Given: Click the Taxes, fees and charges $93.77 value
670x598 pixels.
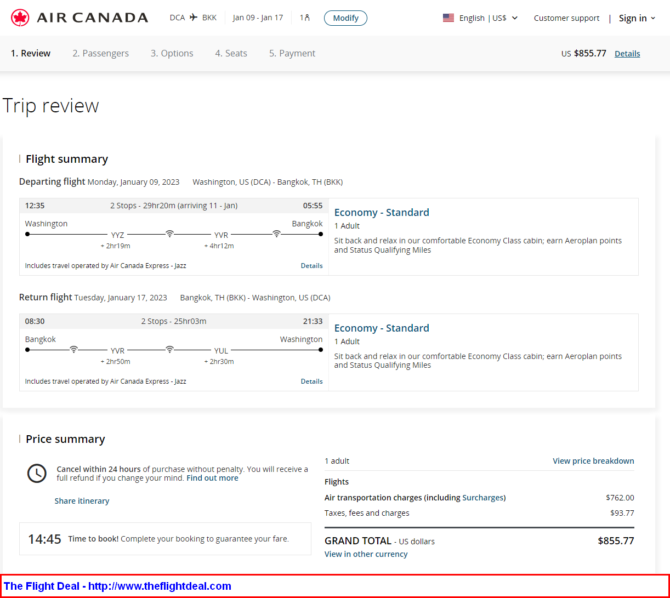Looking at the screenshot, I should point(622,513).
